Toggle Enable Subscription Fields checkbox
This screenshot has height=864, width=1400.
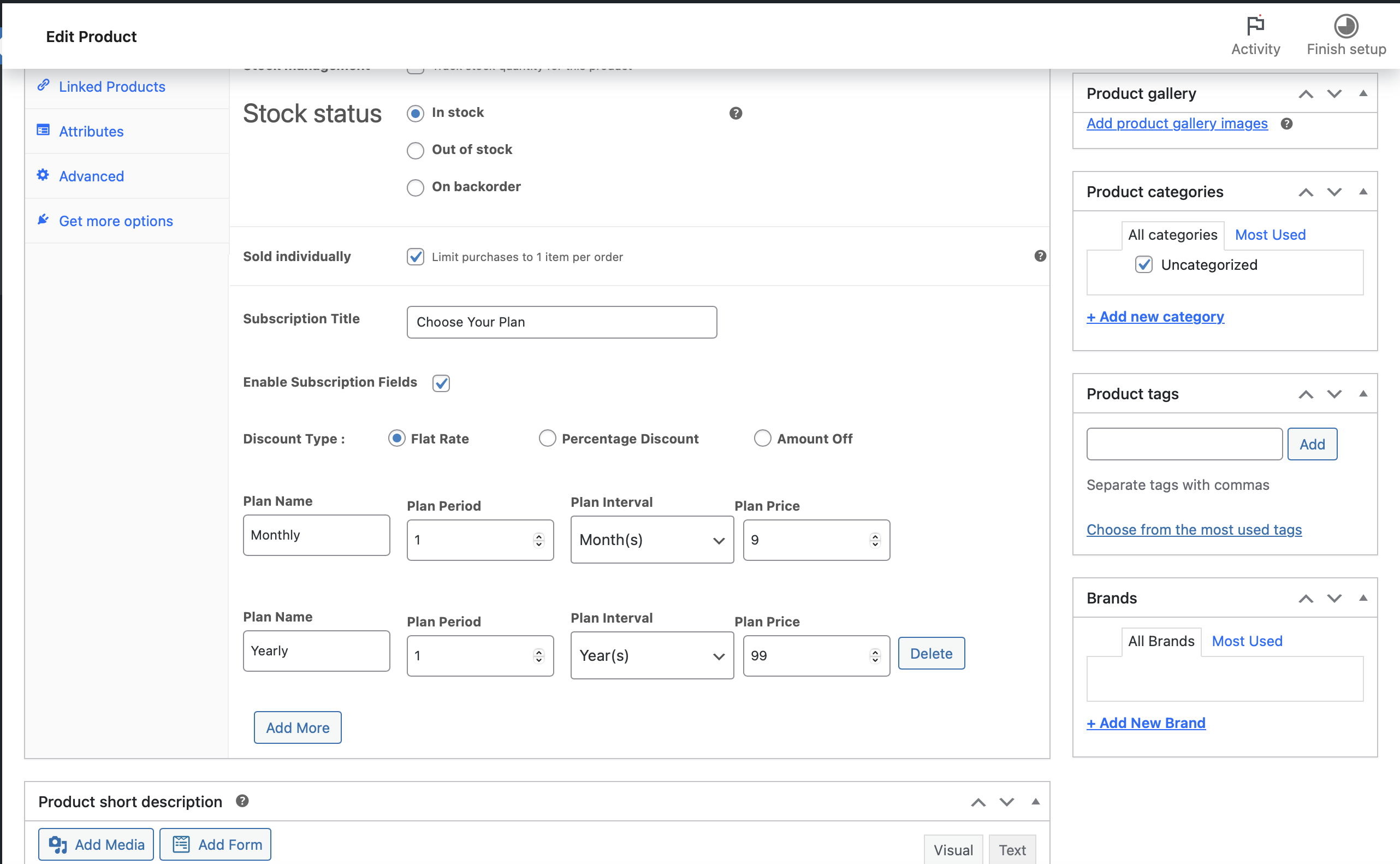tap(441, 383)
